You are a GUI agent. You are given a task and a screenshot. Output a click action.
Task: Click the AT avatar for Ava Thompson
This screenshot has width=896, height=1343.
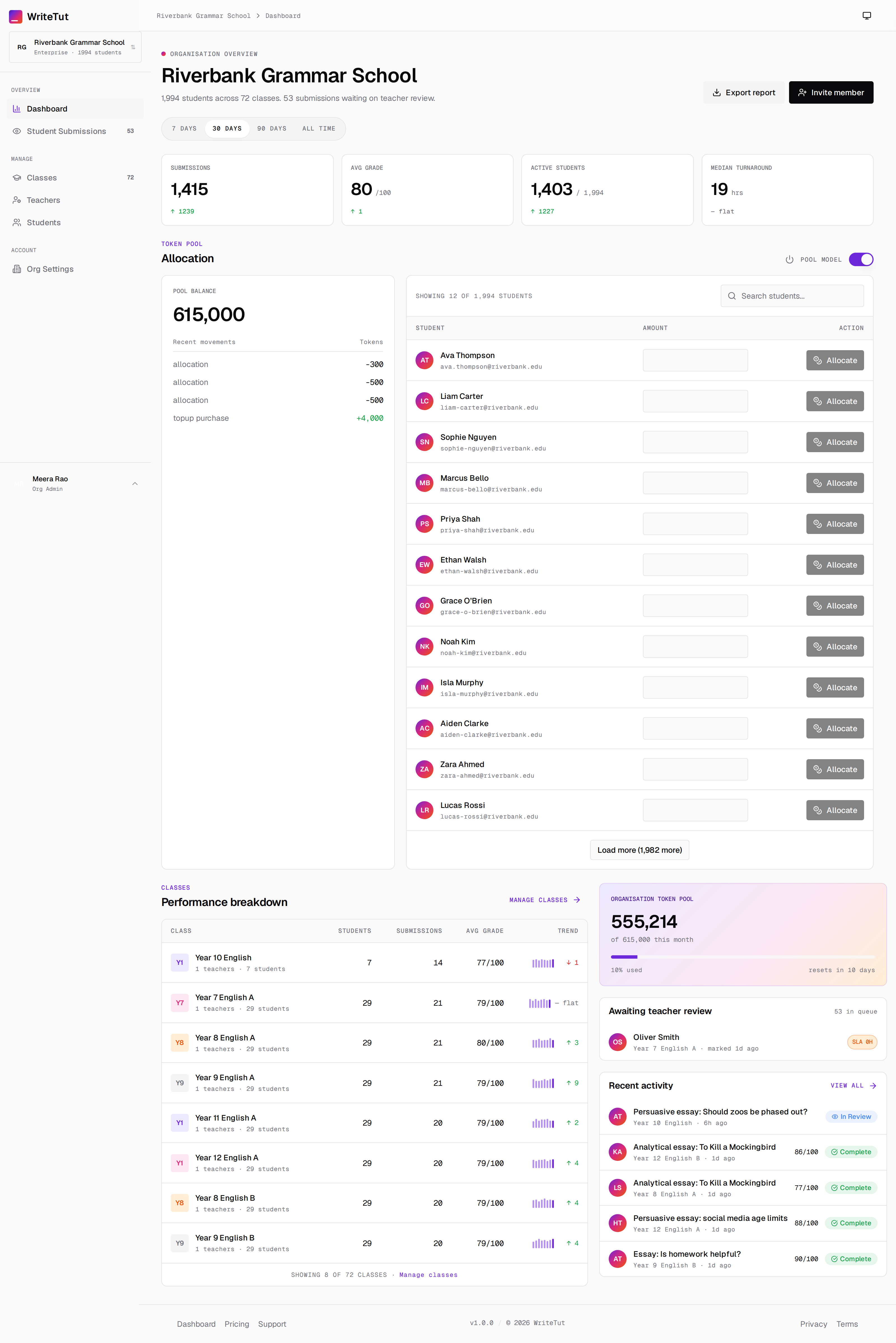(424, 360)
